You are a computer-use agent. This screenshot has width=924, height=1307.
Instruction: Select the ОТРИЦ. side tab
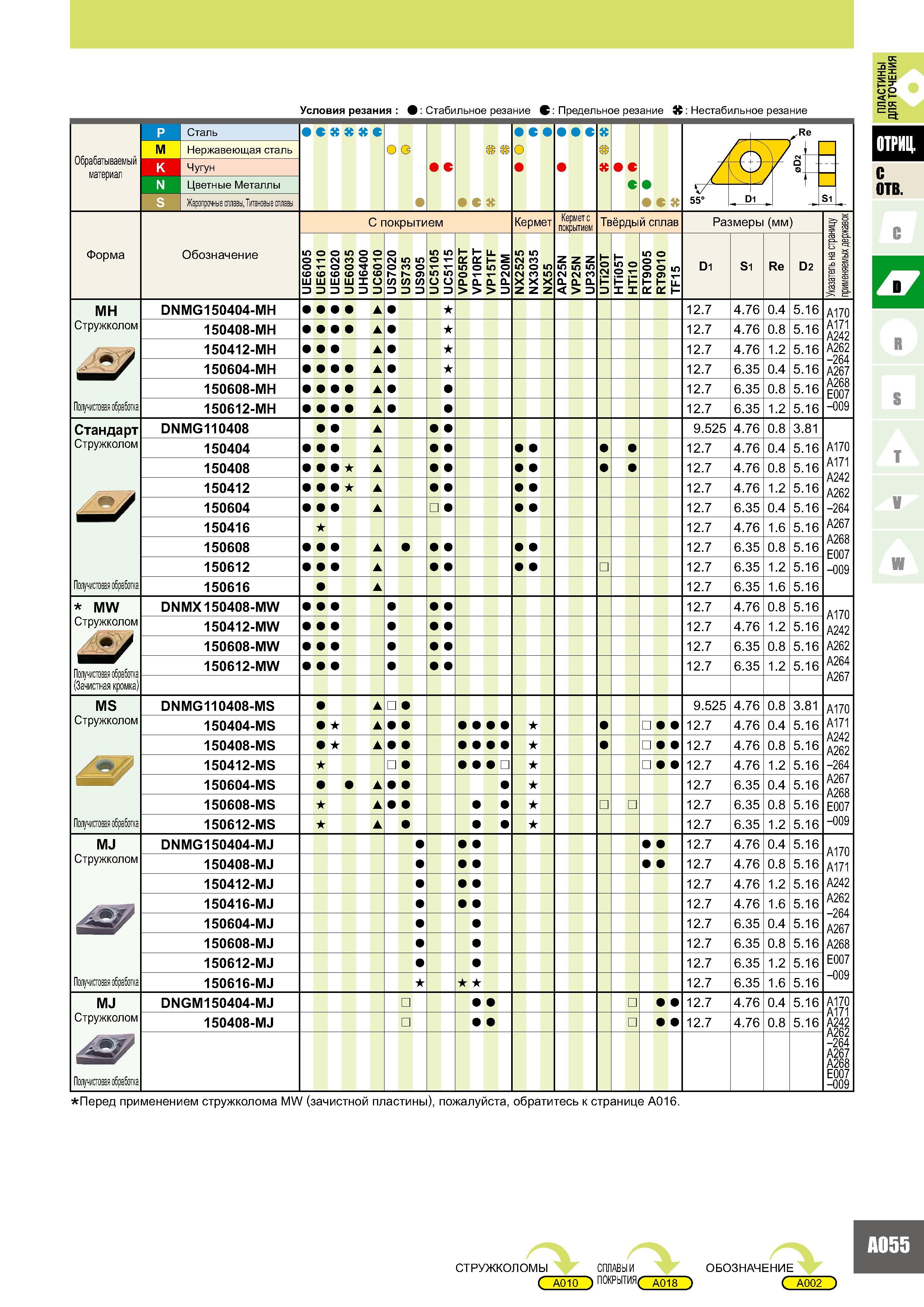pos(897,143)
